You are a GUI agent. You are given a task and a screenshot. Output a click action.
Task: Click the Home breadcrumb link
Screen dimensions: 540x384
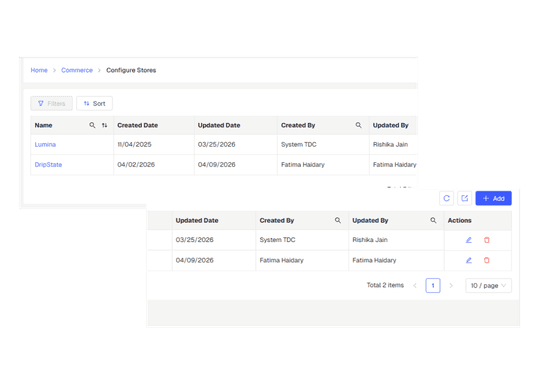click(x=39, y=70)
